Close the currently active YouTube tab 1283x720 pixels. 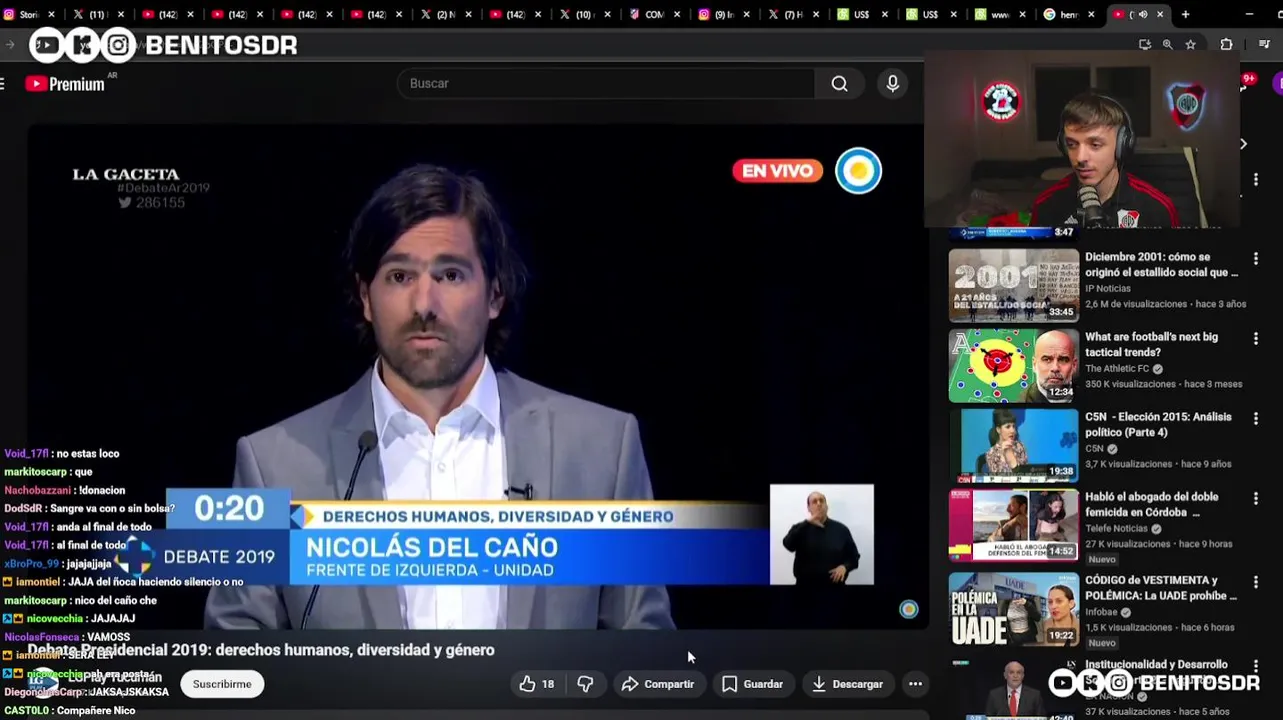tap(1161, 15)
